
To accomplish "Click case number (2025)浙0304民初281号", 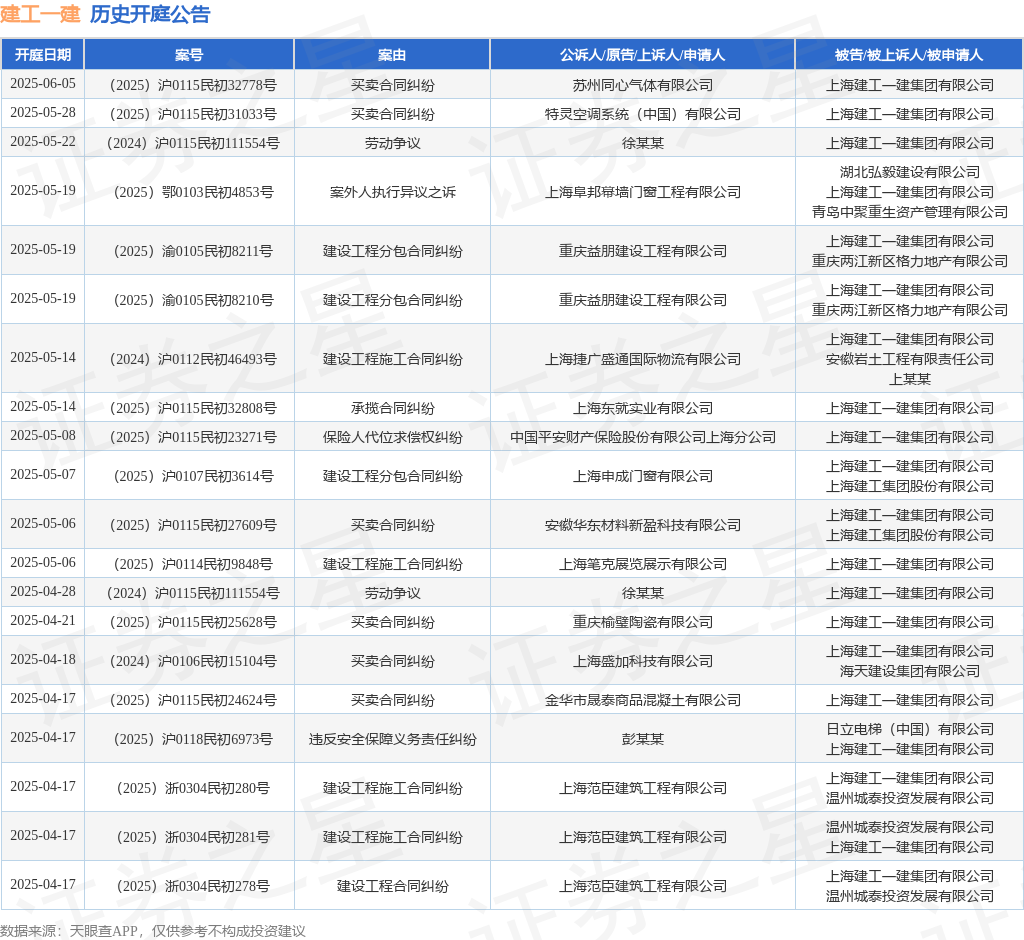I will (x=193, y=837).
